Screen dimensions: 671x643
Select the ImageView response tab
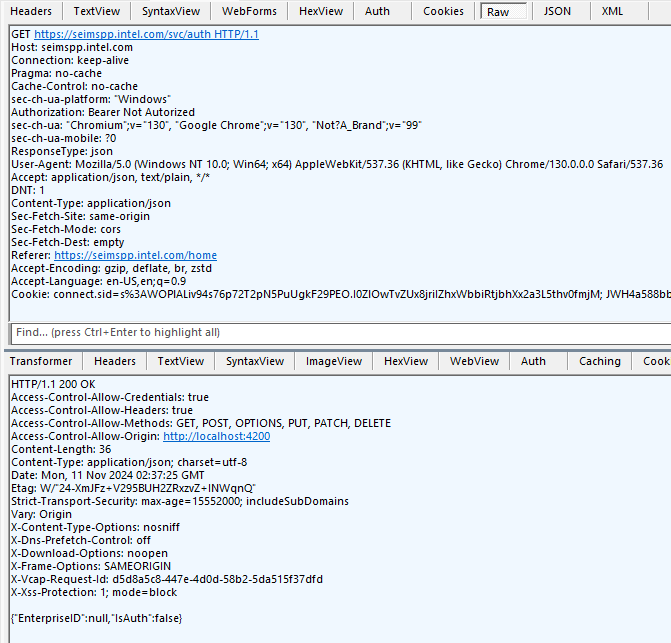pos(334,361)
